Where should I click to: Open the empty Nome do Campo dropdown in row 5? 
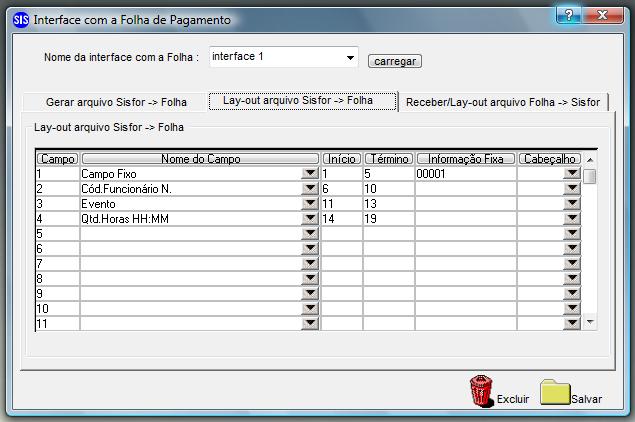pos(310,233)
